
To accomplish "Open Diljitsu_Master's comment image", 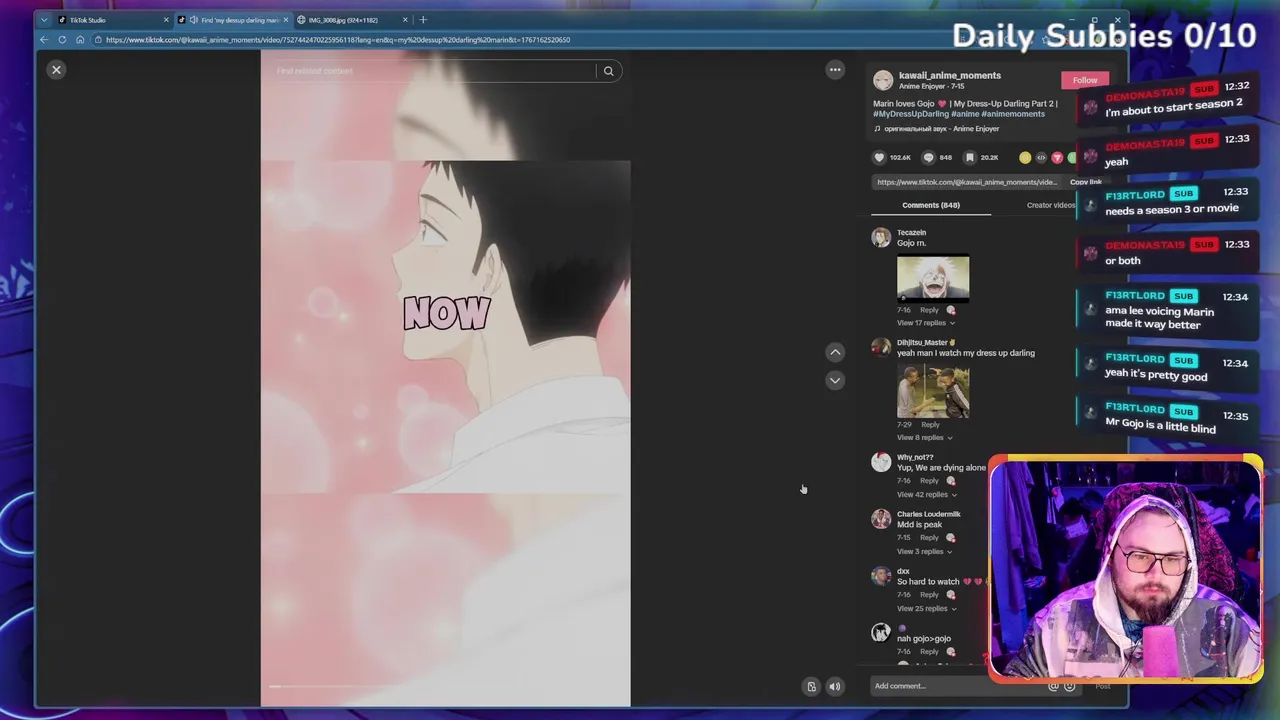I will pos(933,392).
